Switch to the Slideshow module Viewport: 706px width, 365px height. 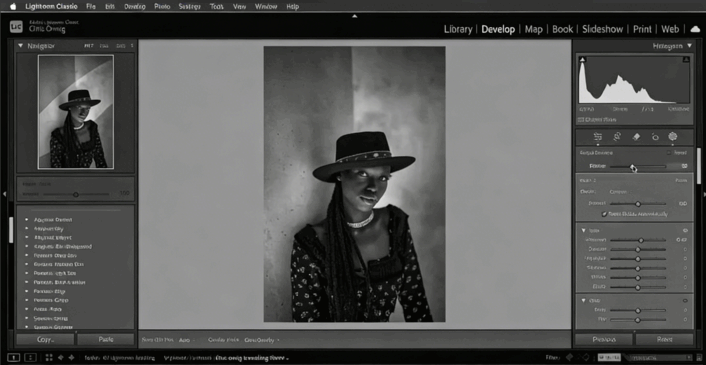click(602, 29)
